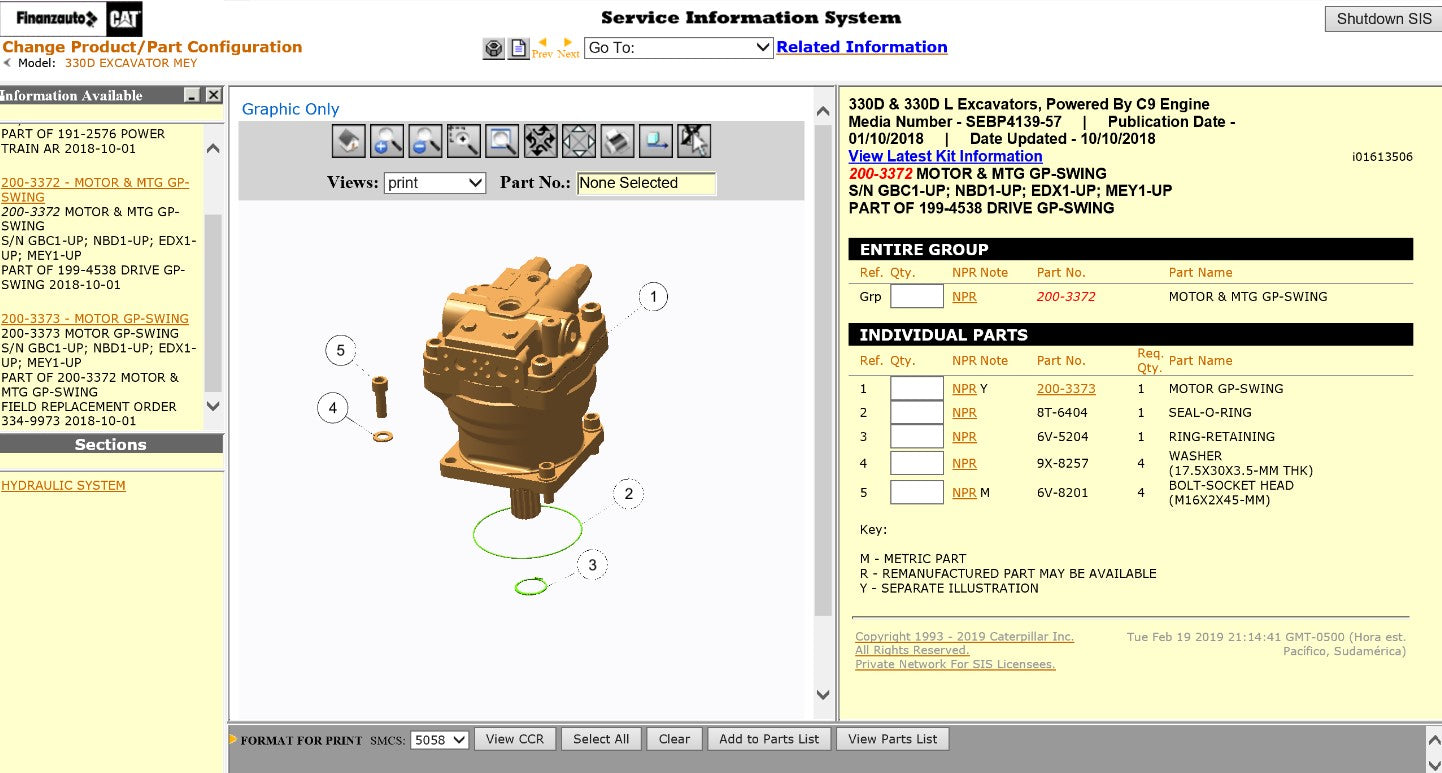This screenshot has height=773, width=1442.
Task: Click the Grp quantity input field
Action: tap(917, 296)
